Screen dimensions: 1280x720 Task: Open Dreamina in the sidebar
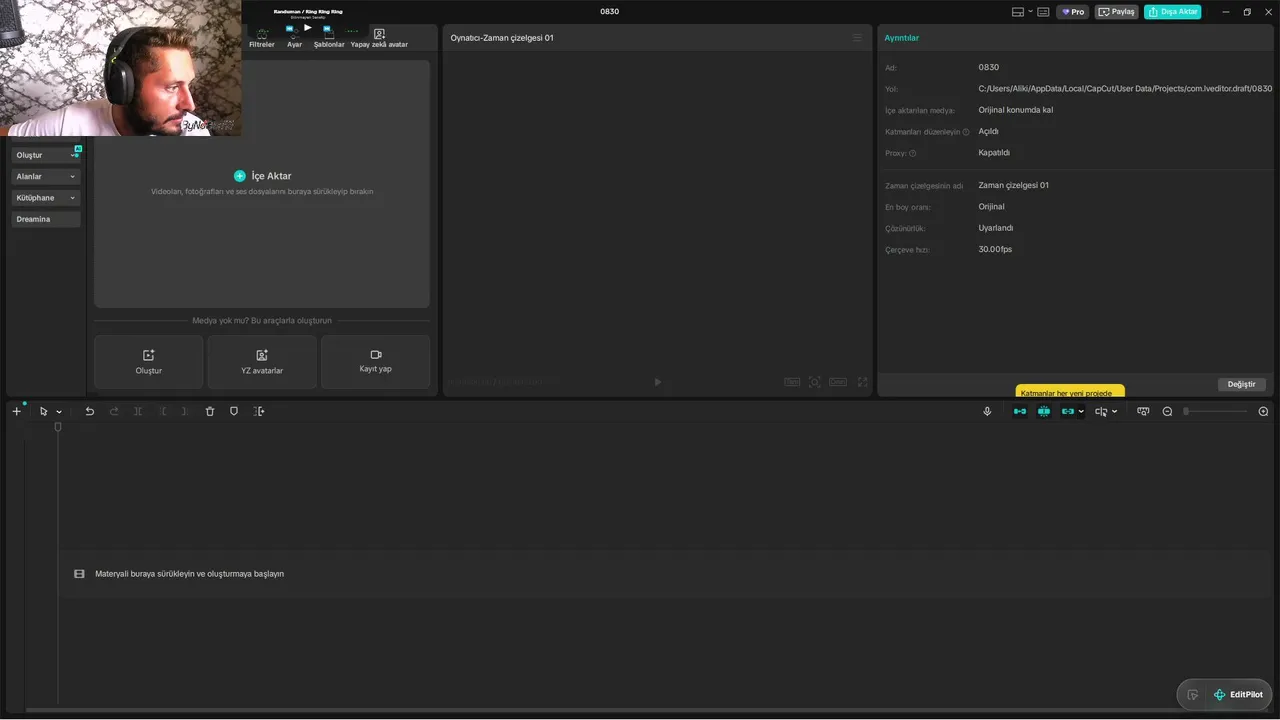pos(46,219)
